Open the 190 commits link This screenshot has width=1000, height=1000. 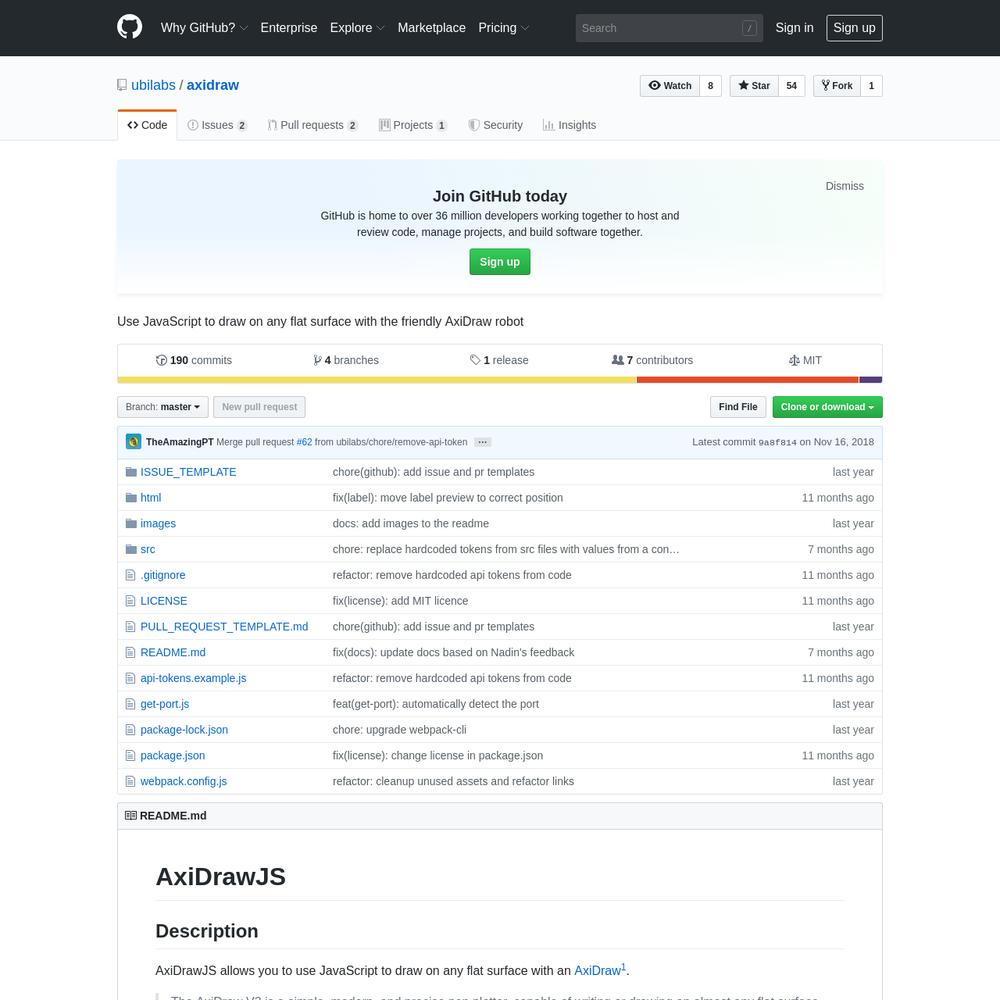pyautogui.click(x=194, y=360)
